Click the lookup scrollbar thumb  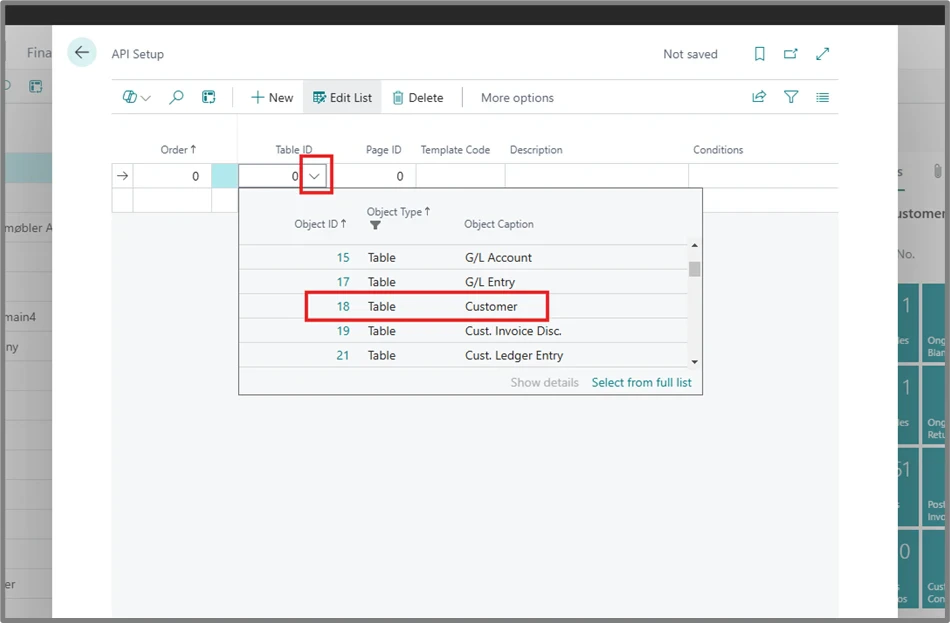[x=694, y=268]
